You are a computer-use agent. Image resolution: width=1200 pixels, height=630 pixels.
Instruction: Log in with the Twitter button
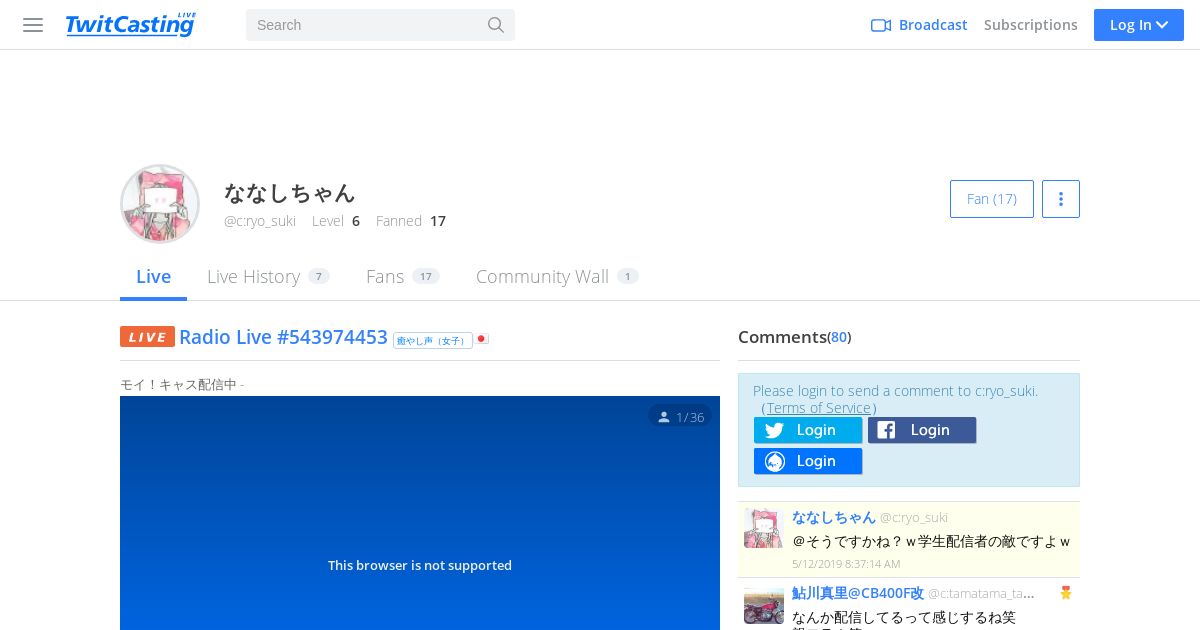(808, 430)
